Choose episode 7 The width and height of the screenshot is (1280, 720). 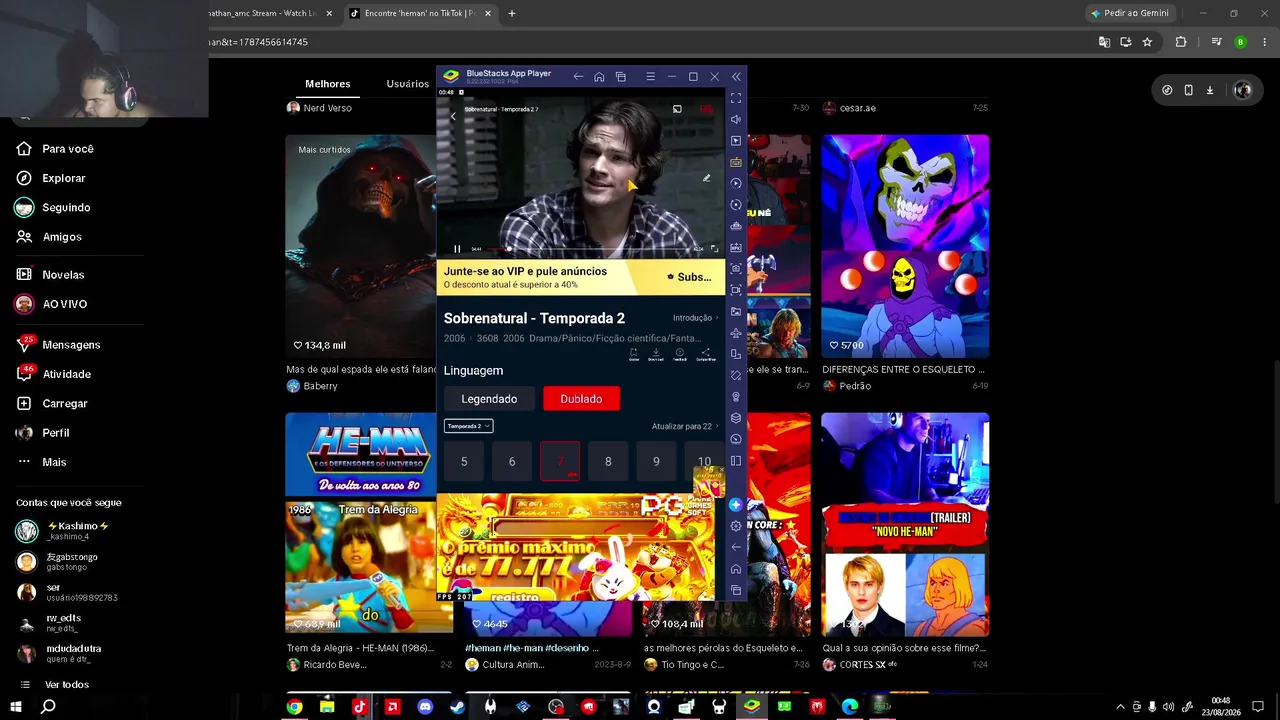(x=560, y=461)
